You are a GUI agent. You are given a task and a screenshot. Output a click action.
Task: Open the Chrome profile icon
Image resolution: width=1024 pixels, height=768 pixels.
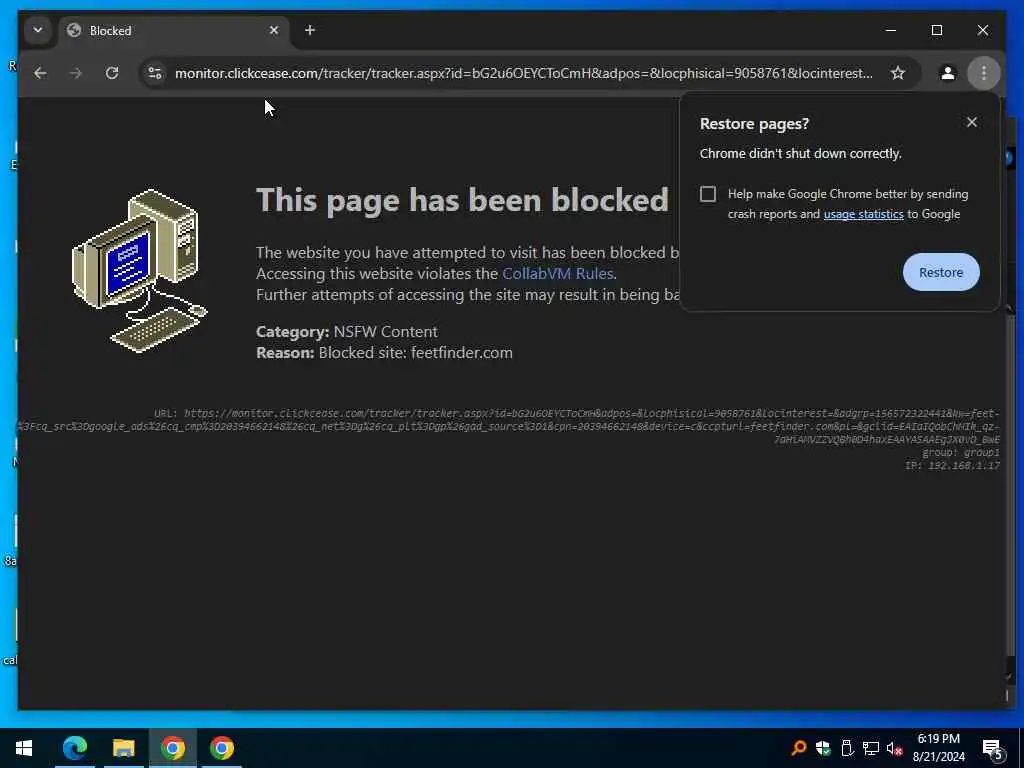click(x=948, y=73)
